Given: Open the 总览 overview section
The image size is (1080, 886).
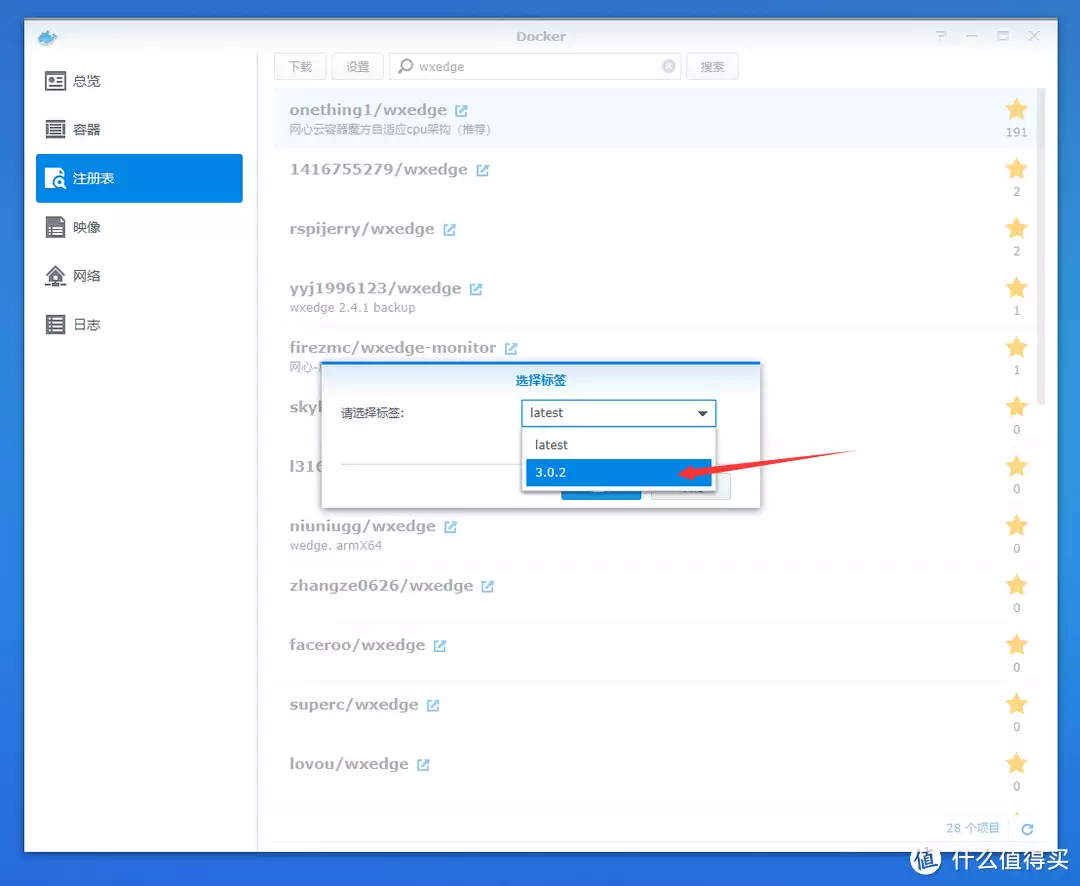Looking at the screenshot, I should (x=139, y=81).
